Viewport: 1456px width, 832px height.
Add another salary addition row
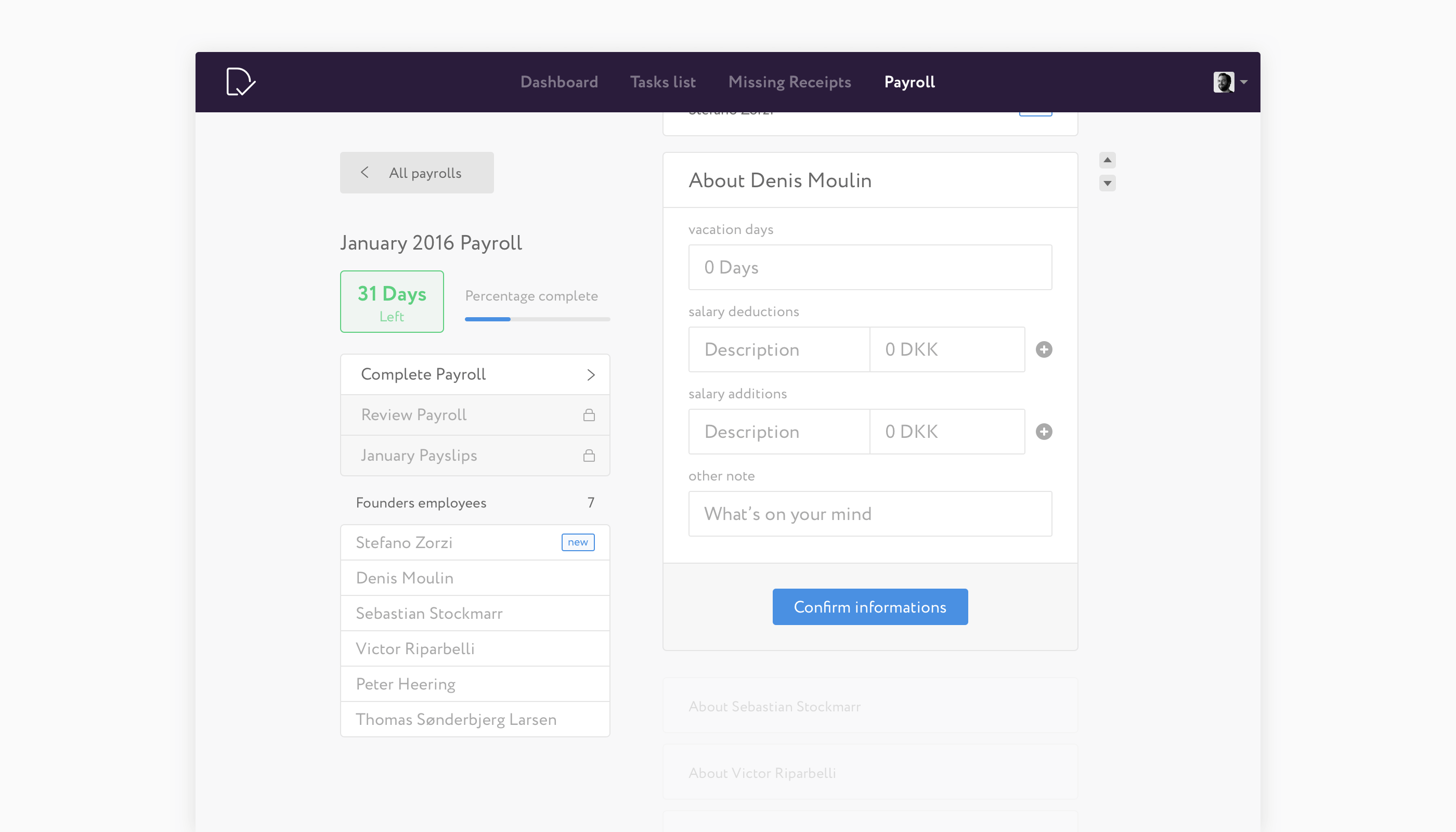click(1044, 432)
